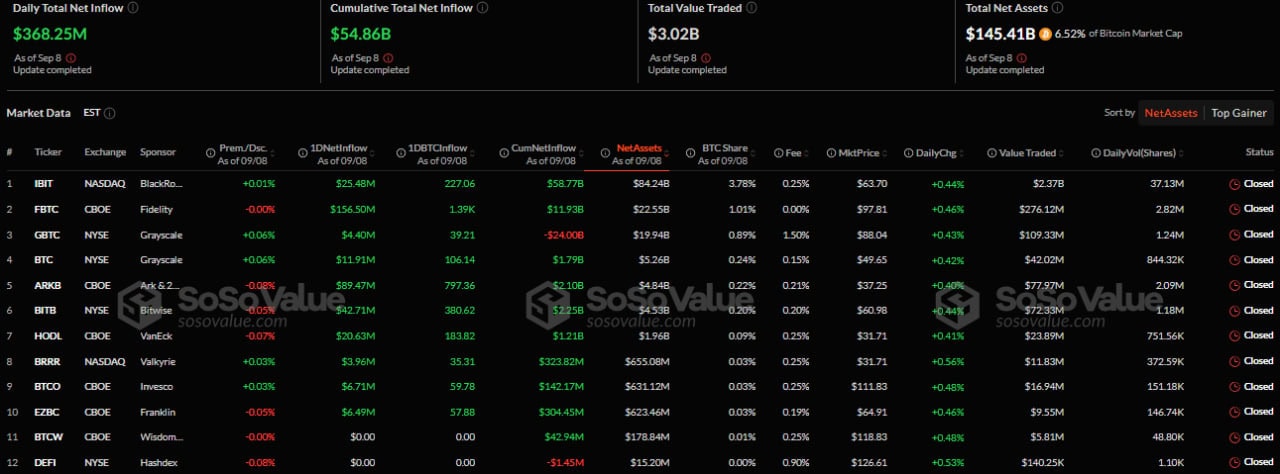Click Franklin sponsor in EZBC row
1280x474 pixels.
coord(158,411)
